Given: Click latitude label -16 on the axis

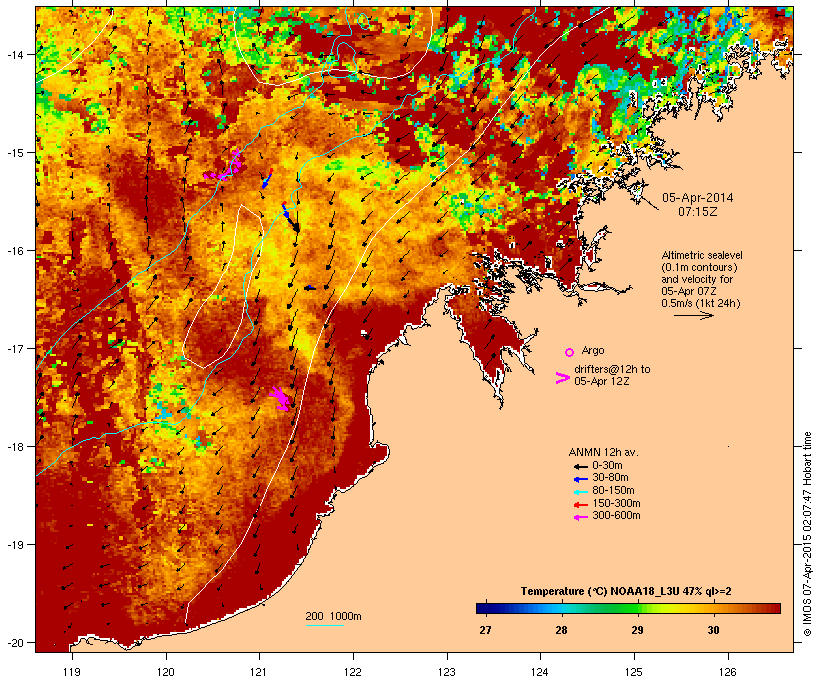Looking at the screenshot, I should click(14, 251).
